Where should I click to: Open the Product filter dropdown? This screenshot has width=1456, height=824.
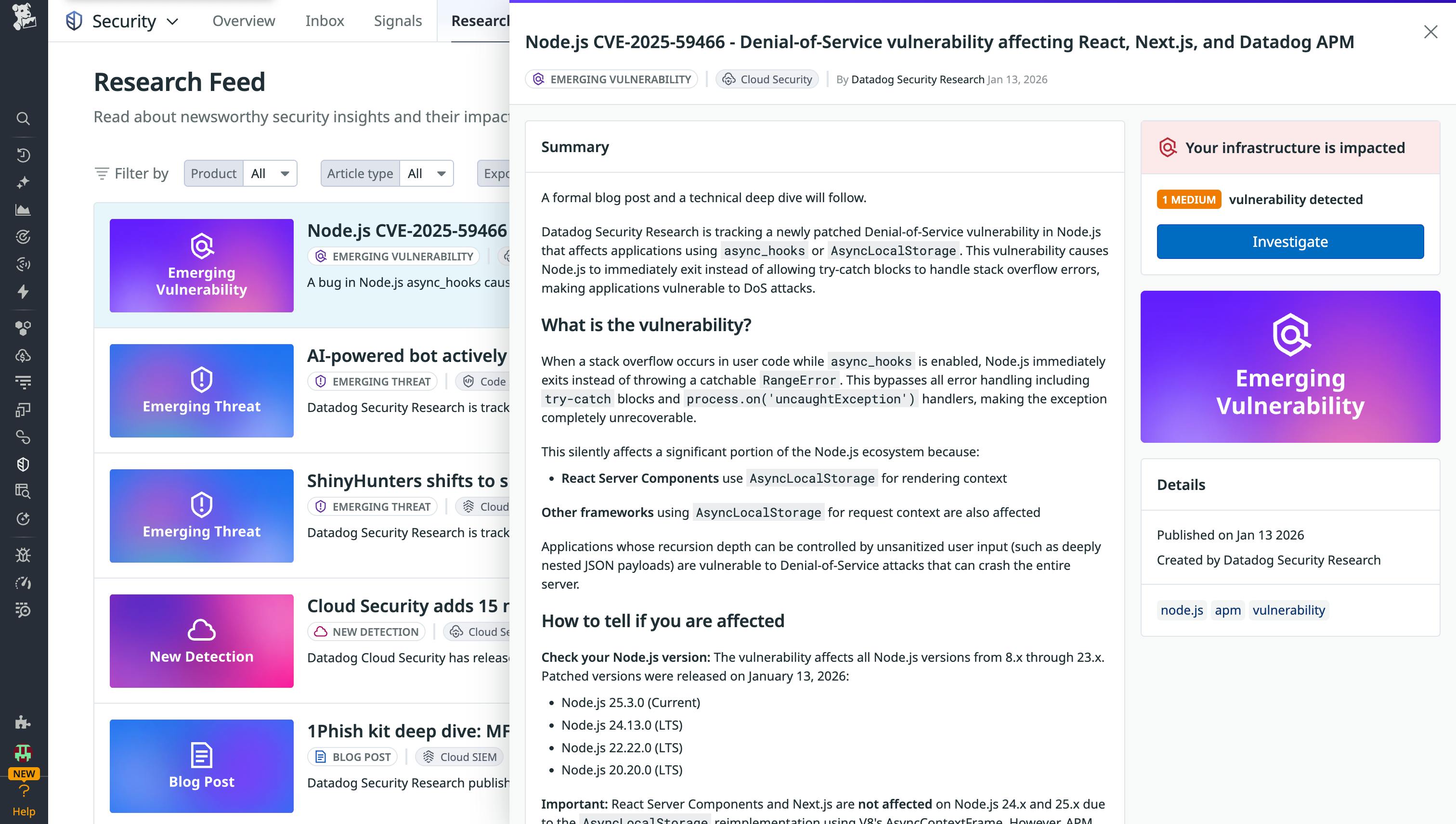point(270,173)
